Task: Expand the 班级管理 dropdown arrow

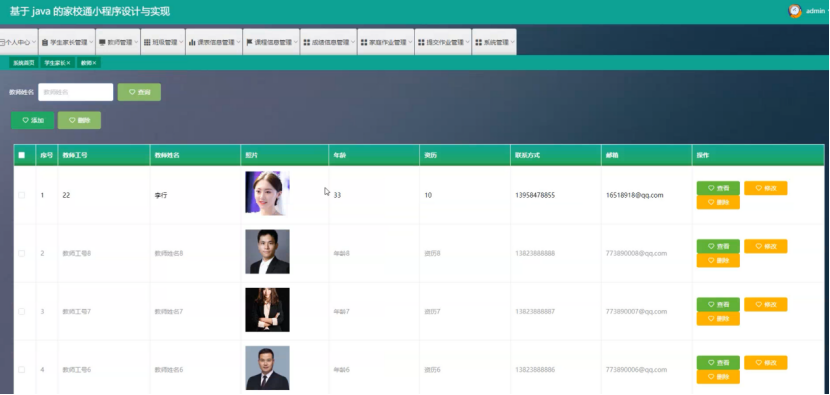Action: point(181,42)
